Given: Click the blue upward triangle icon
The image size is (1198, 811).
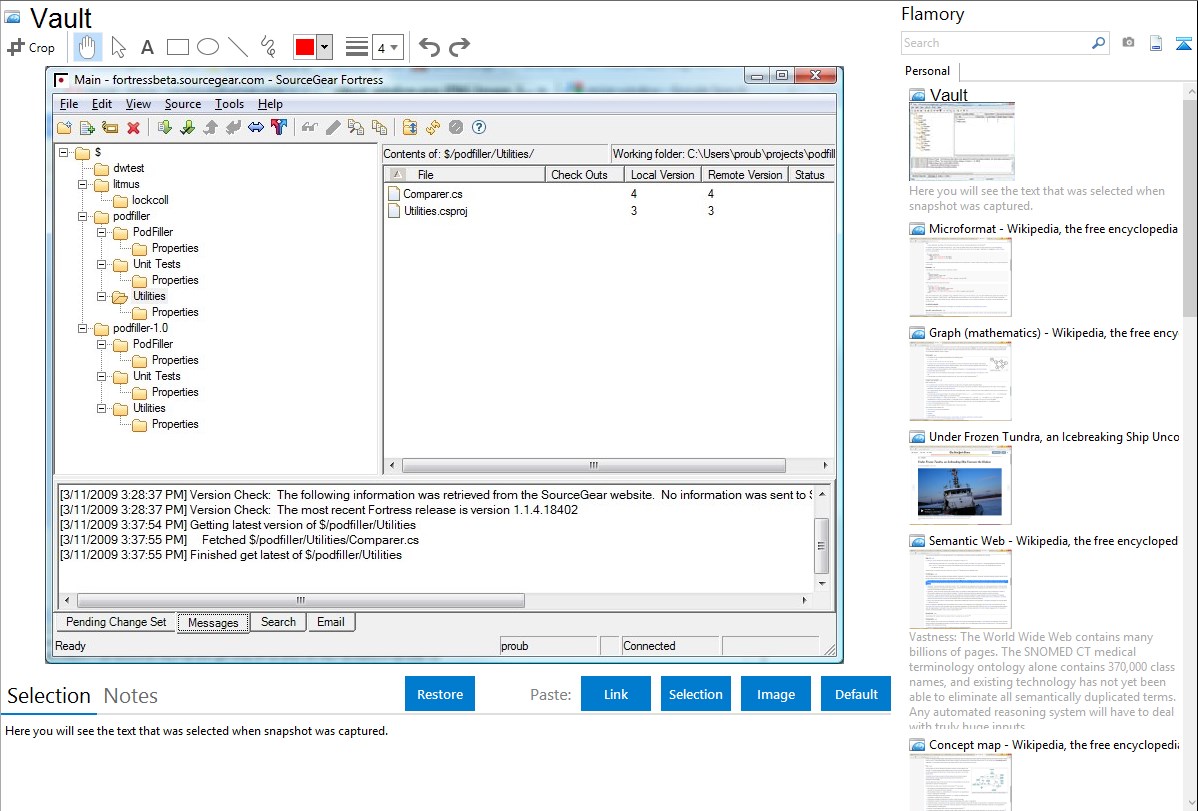Looking at the screenshot, I should click(x=1183, y=43).
